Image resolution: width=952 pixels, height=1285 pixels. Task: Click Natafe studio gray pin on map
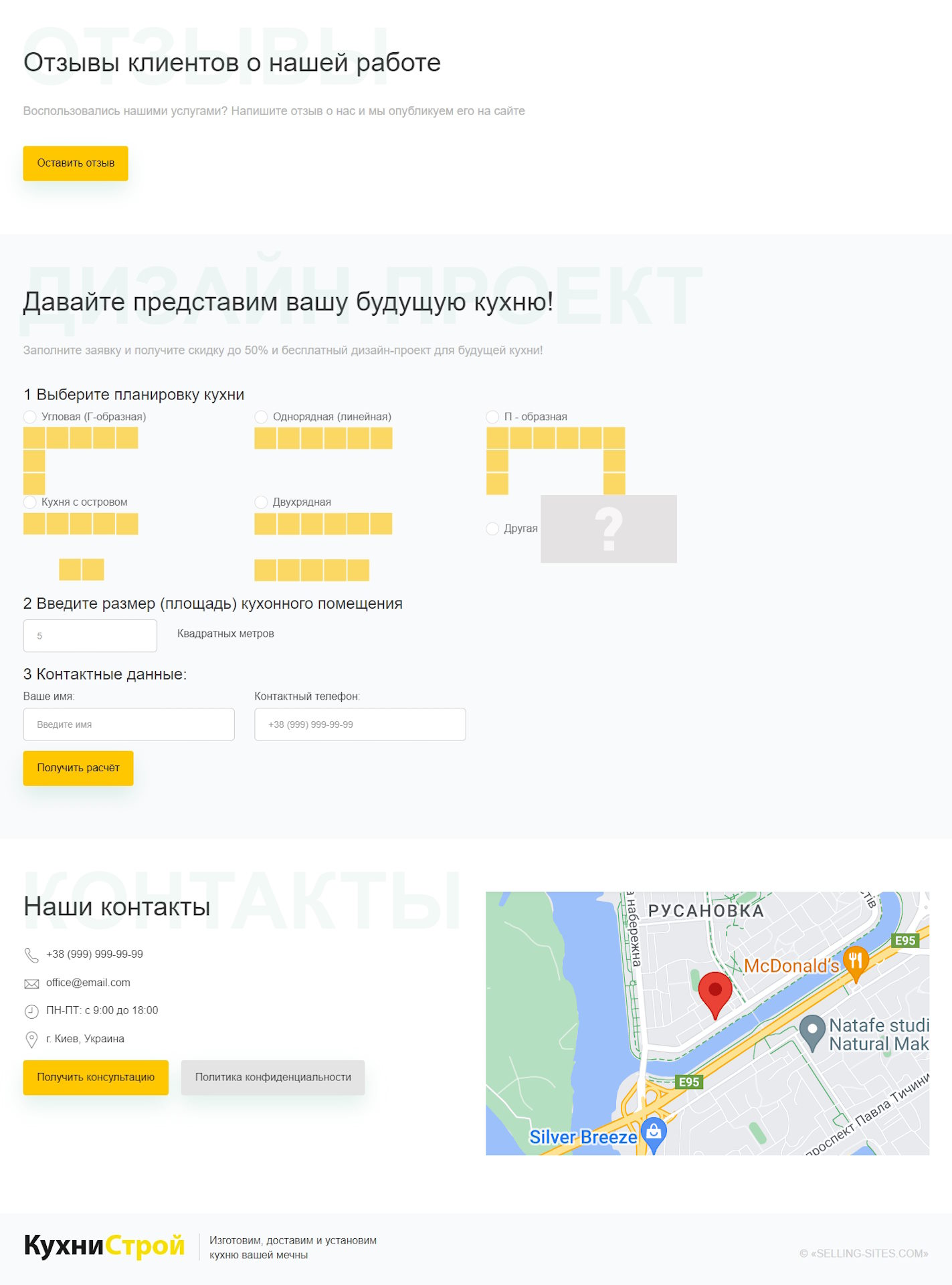point(812,1033)
